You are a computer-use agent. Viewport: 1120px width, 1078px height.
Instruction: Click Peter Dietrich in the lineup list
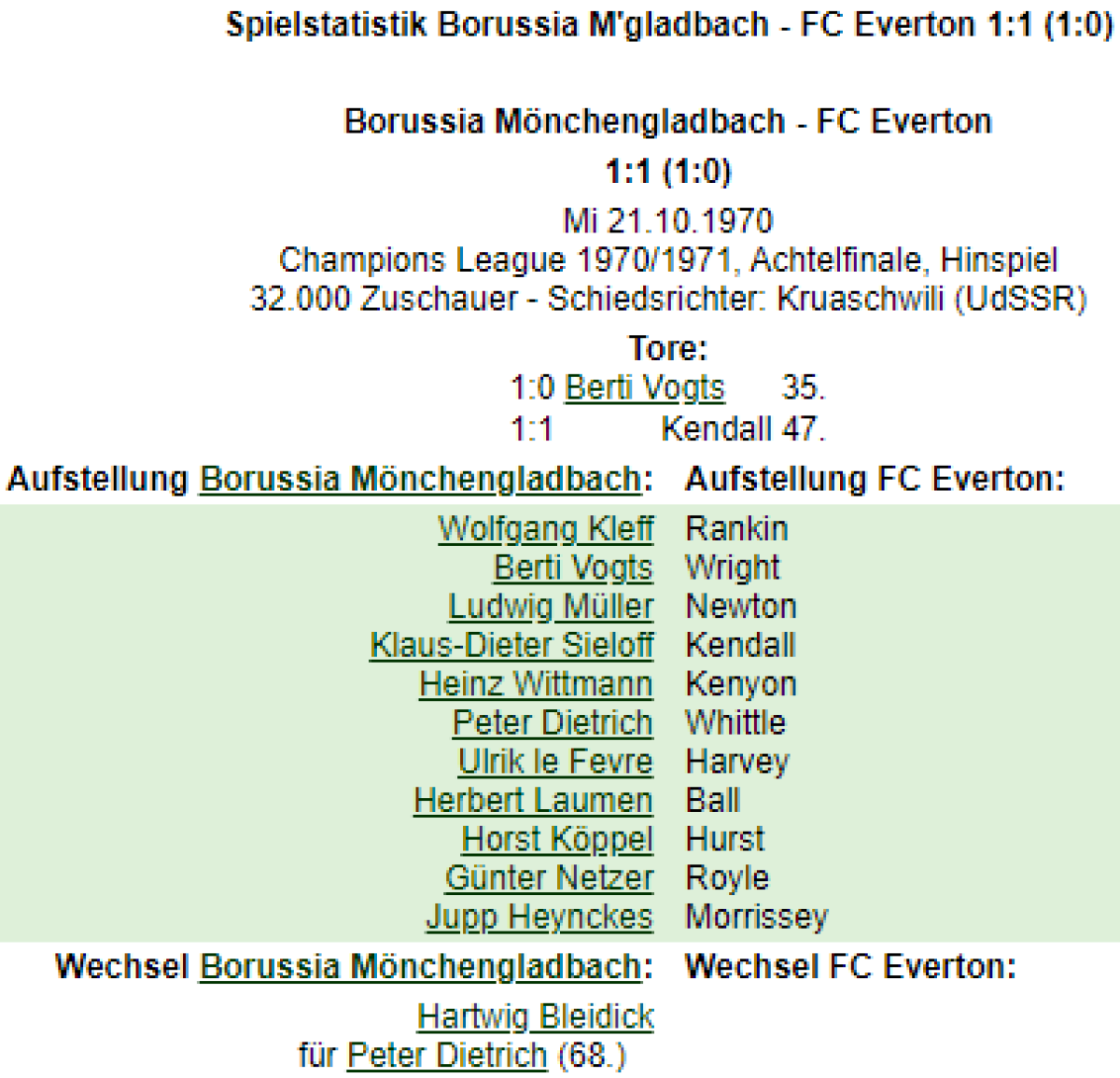tap(553, 723)
